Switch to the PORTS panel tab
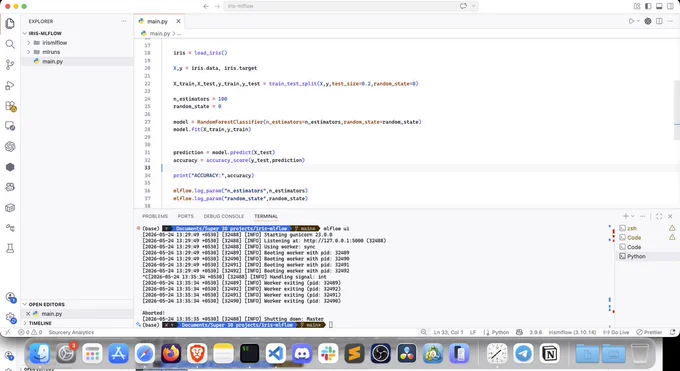The image size is (680, 371). [186, 216]
